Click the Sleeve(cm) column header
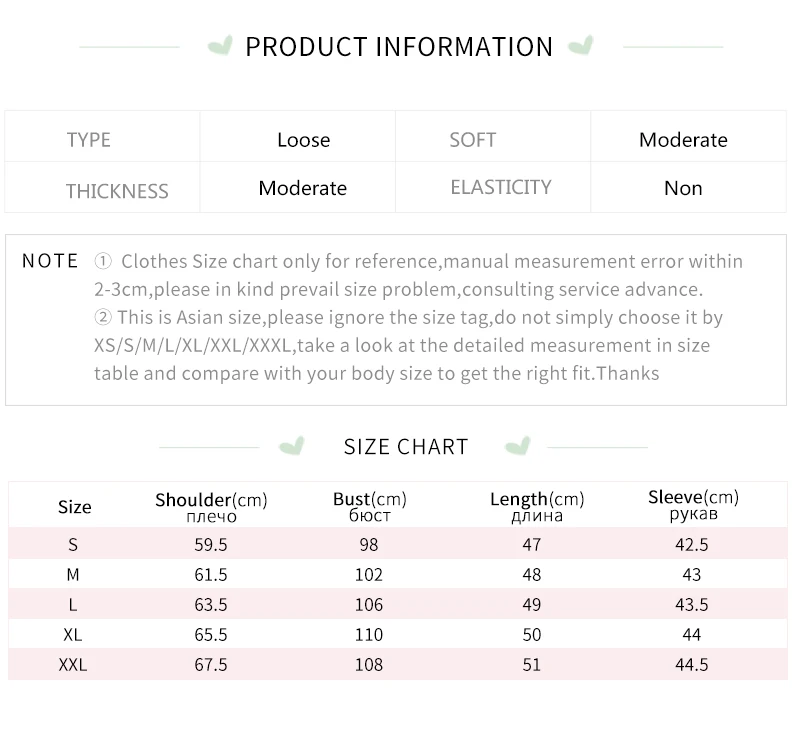 point(693,504)
